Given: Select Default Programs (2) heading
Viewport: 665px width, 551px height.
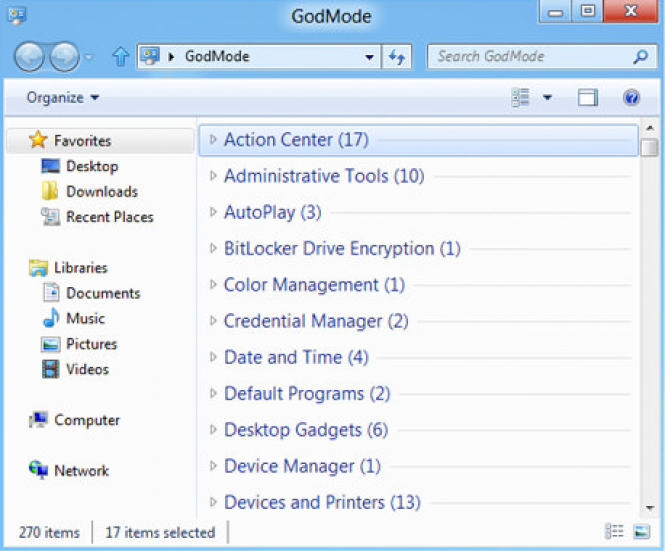Looking at the screenshot, I should tap(307, 394).
